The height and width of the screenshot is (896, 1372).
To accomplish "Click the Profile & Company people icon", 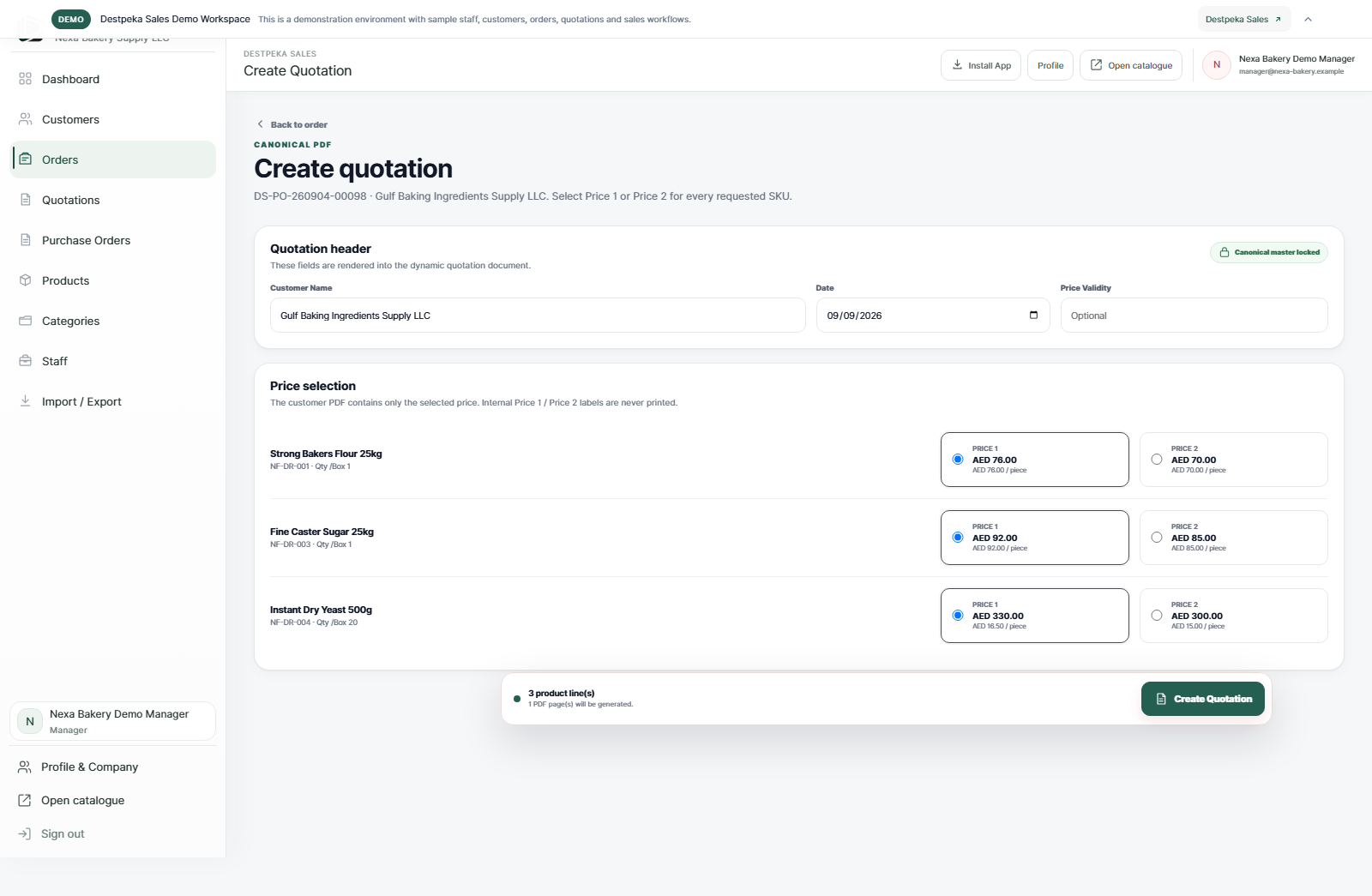I will tap(25, 767).
